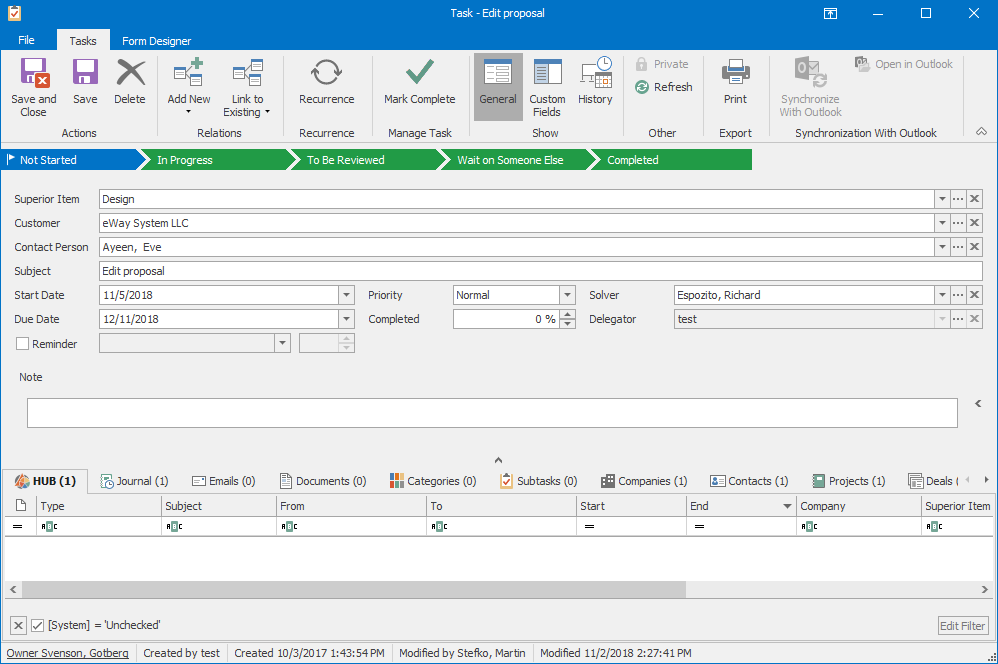Open the Documents (0) tab
The width and height of the screenshot is (998, 664).
coord(323,481)
